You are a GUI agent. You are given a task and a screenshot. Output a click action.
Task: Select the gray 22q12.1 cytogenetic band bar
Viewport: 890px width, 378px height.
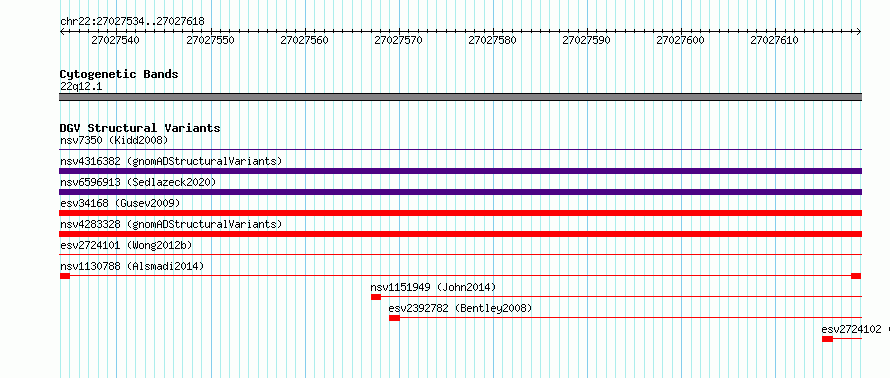(461, 97)
